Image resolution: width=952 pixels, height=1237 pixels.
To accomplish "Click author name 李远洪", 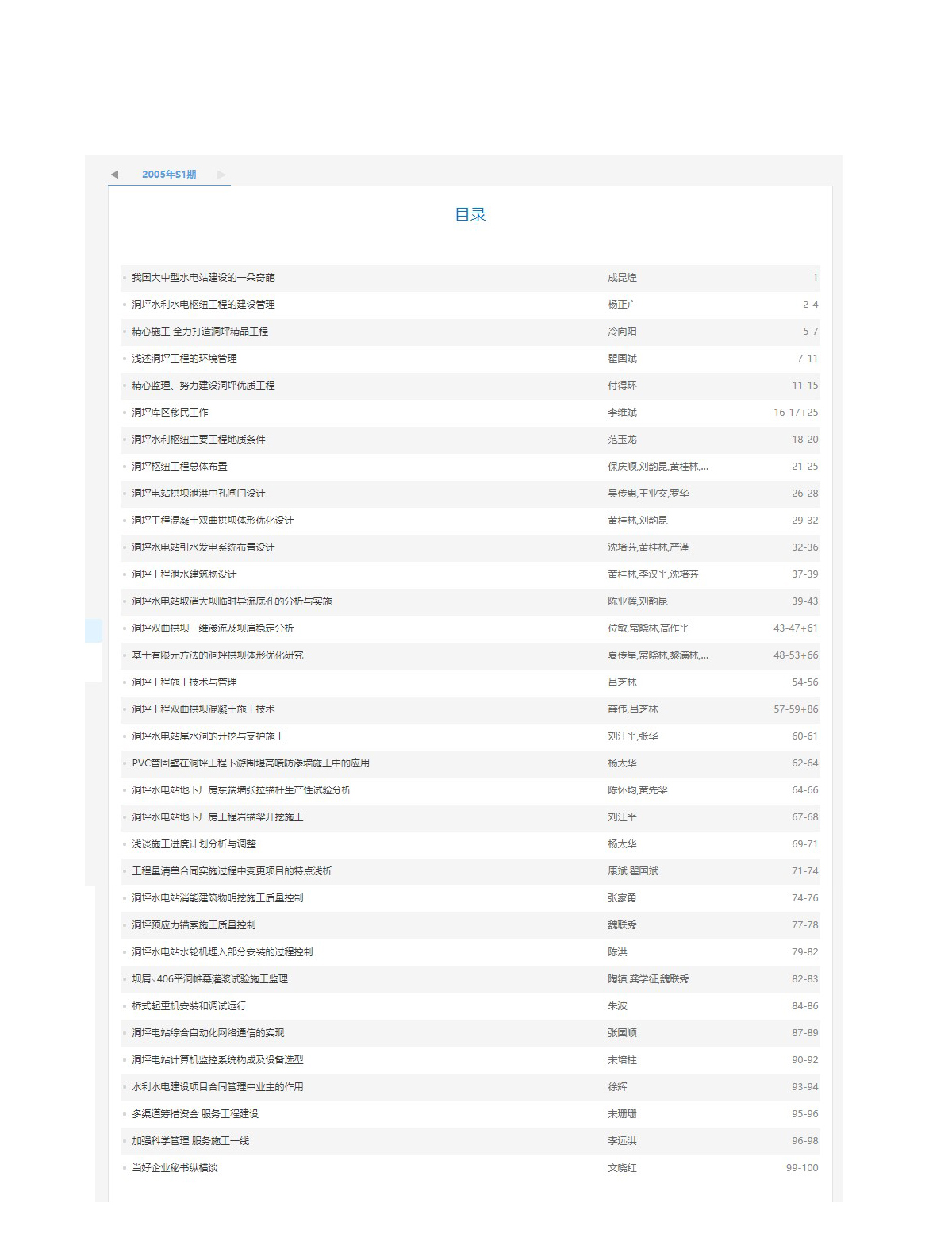I will tap(622, 1141).
